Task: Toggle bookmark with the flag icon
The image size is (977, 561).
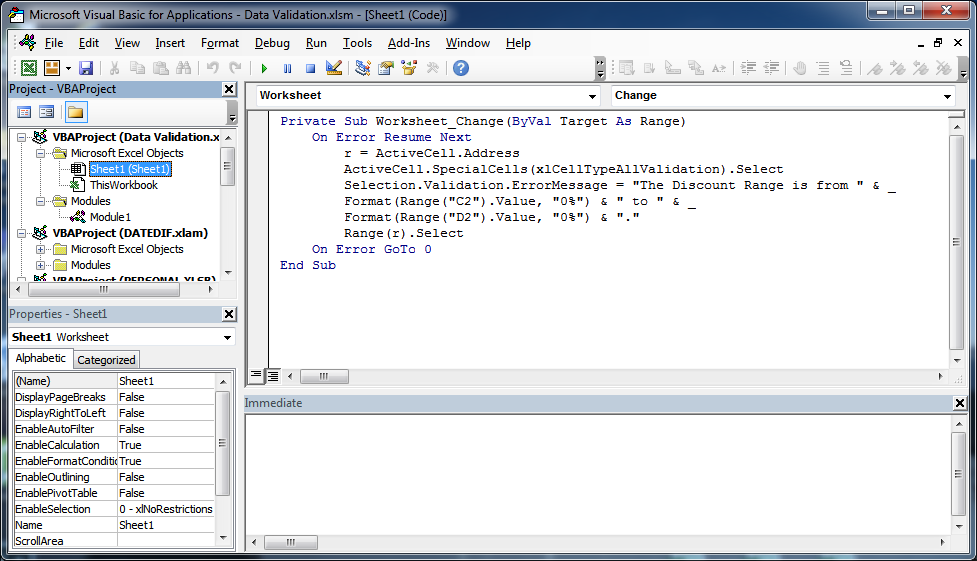Action: pos(875,68)
